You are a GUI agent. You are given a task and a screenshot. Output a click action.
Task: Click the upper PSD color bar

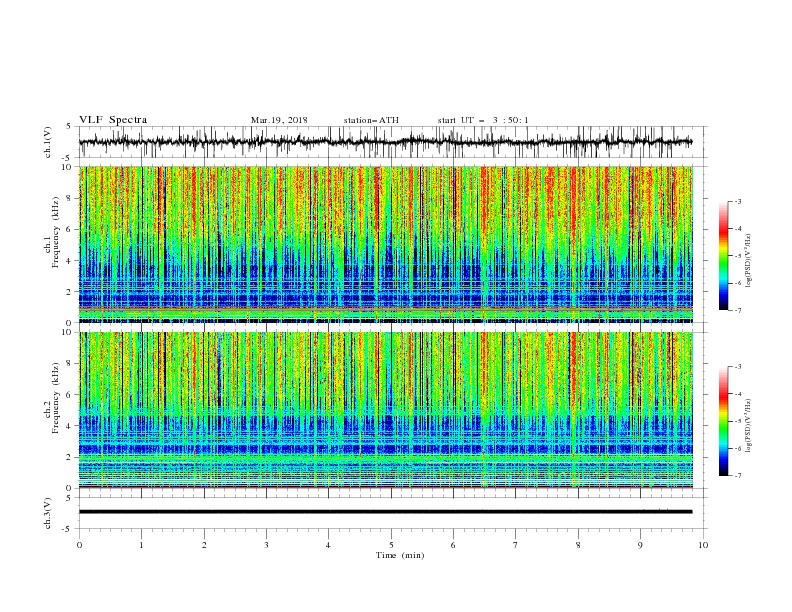pos(723,256)
